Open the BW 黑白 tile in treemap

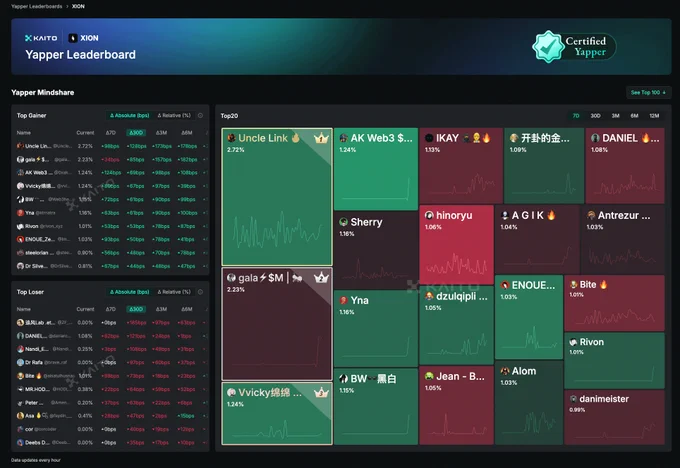[x=376, y=406]
